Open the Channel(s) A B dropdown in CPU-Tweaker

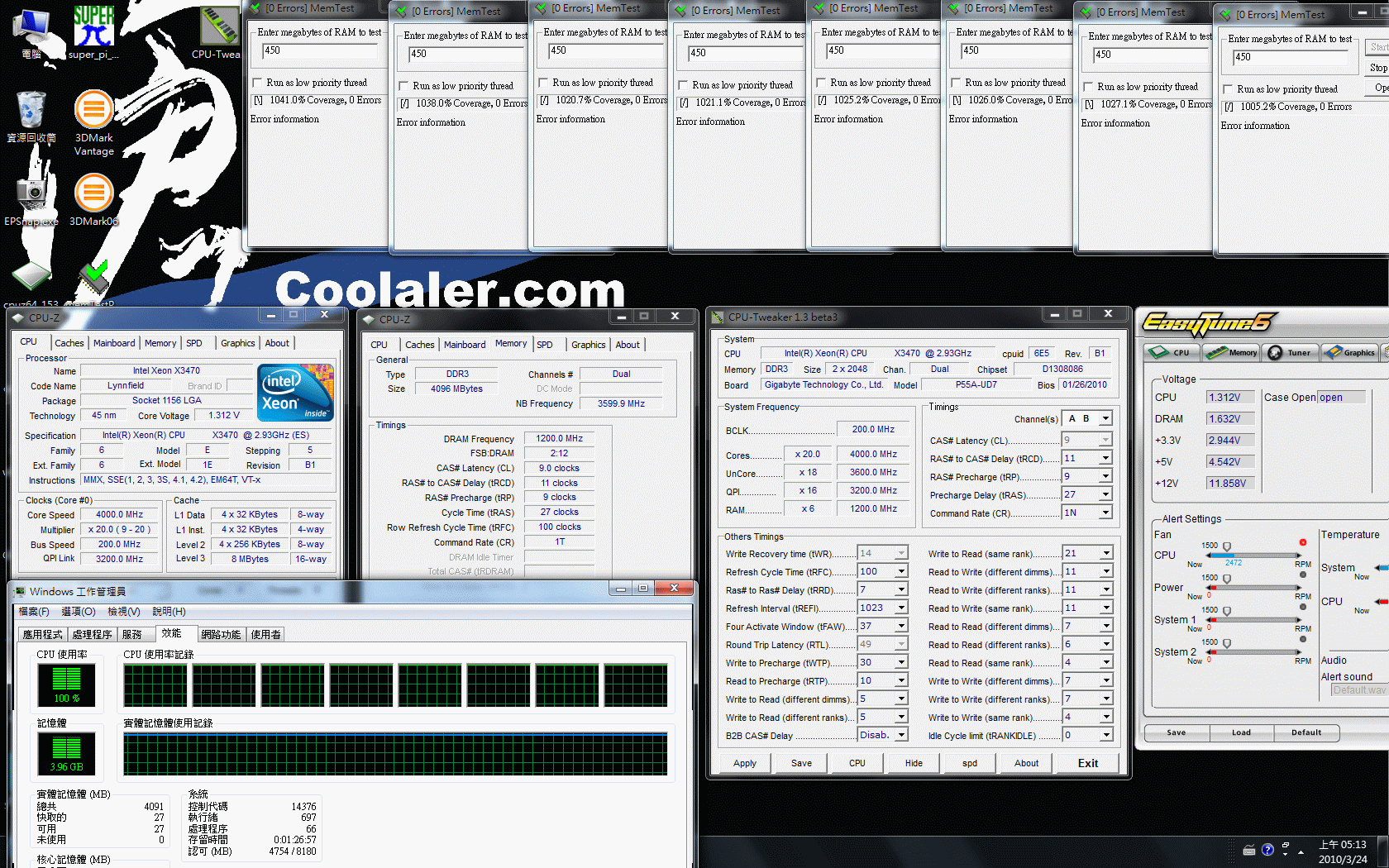(x=1105, y=419)
